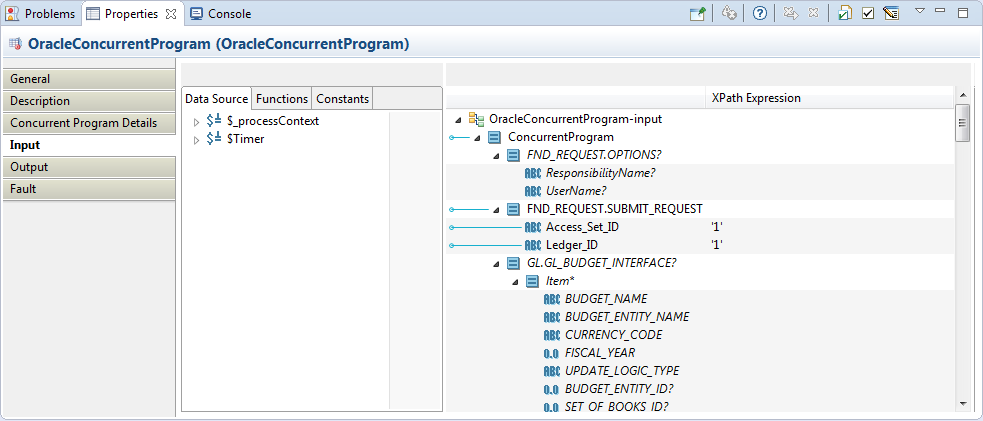
Task: Select the BUDGET_NAME tree row
Action: (700, 299)
